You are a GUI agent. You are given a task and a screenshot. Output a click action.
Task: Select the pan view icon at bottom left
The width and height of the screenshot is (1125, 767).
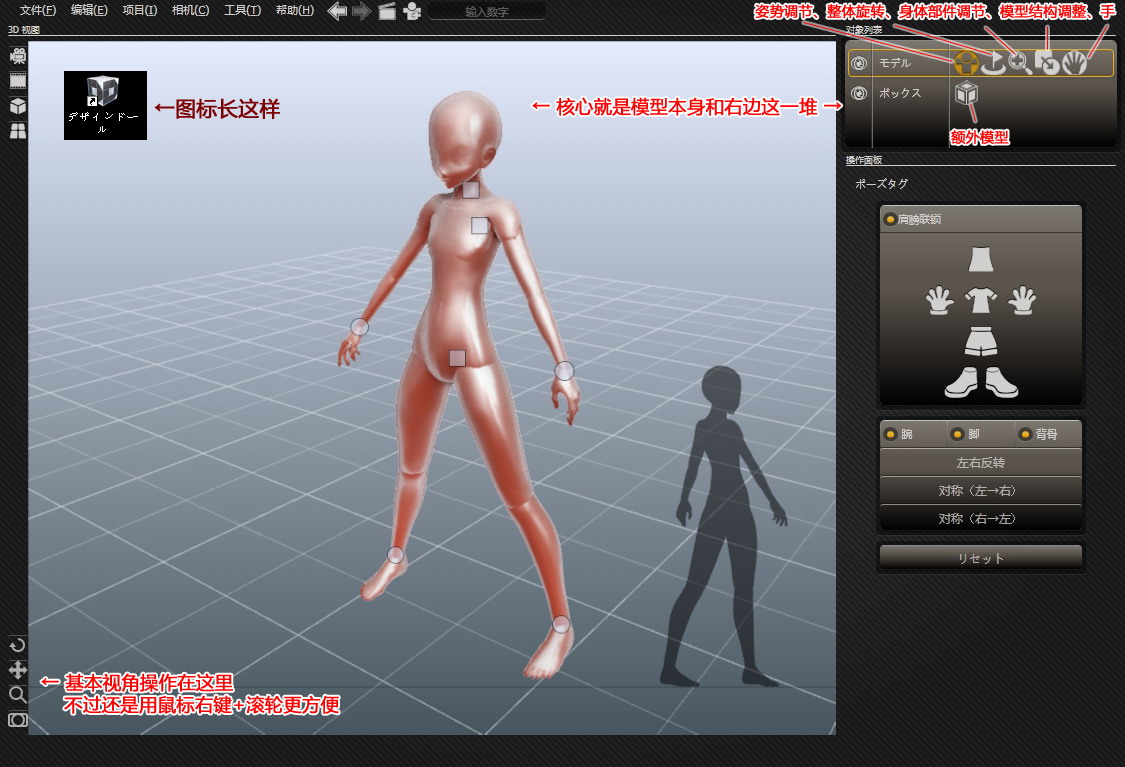tap(16, 672)
